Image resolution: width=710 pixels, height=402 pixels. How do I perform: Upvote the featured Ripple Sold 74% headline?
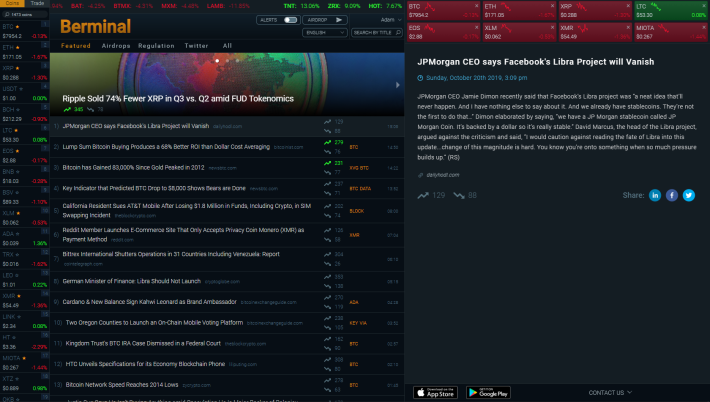pos(67,110)
